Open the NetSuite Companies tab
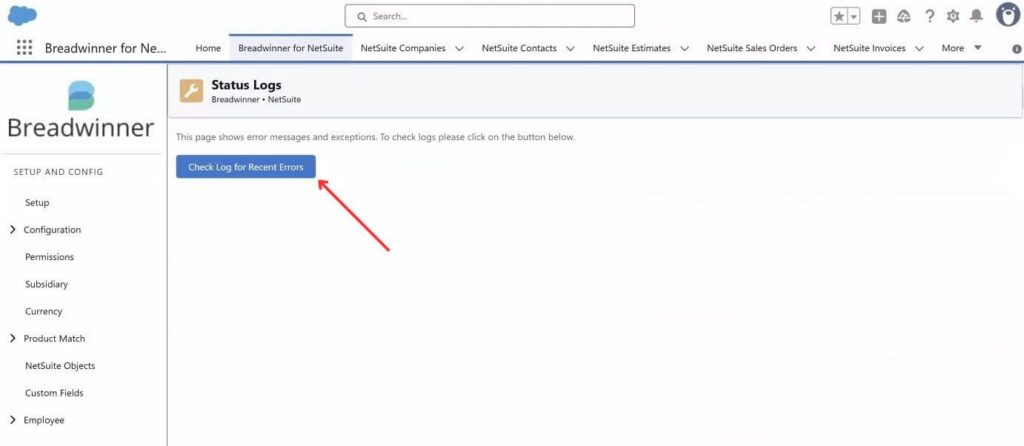Viewport: 1024px width, 446px height. (x=403, y=48)
